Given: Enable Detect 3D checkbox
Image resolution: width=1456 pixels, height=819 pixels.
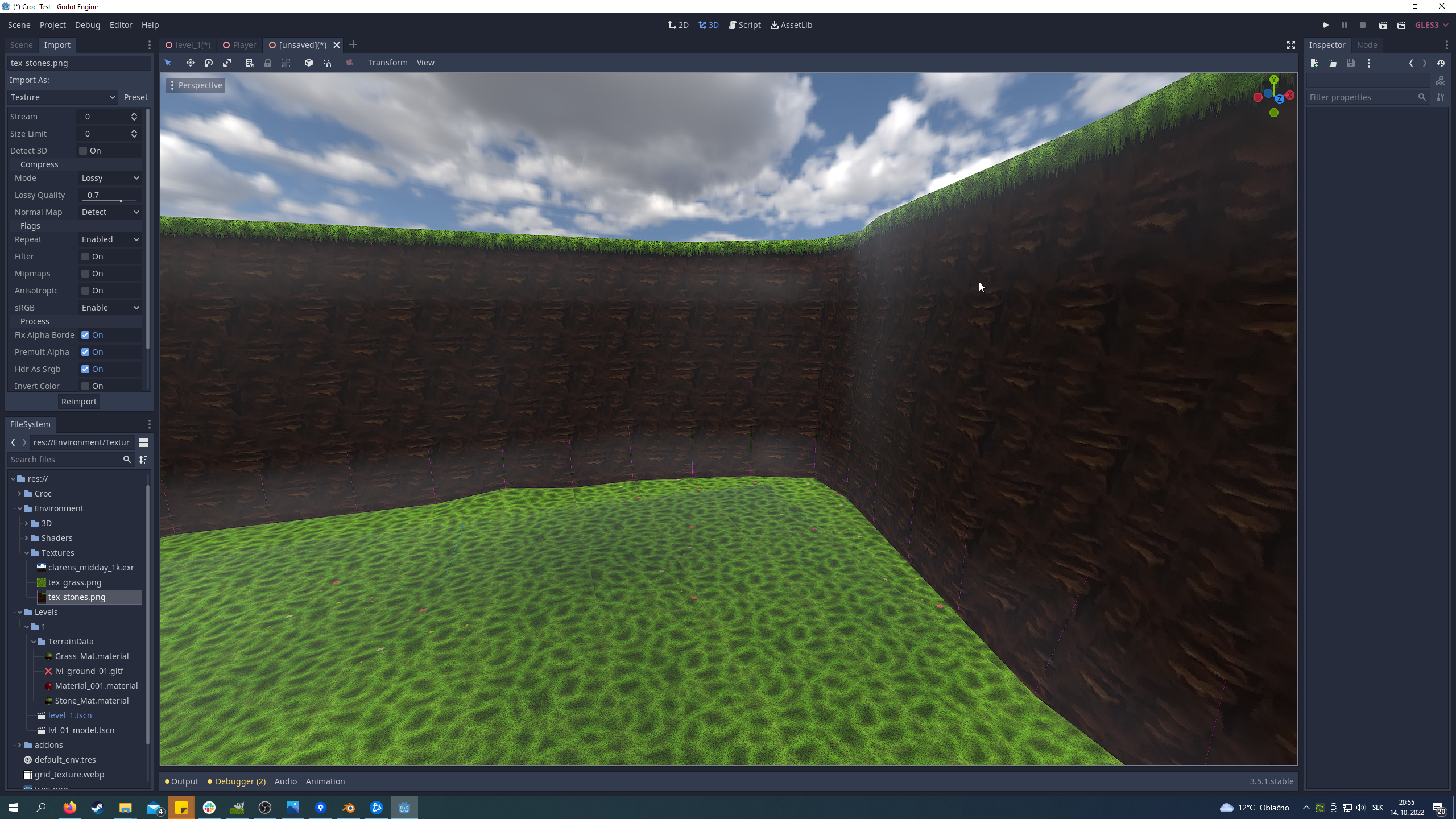Looking at the screenshot, I should (x=83, y=151).
